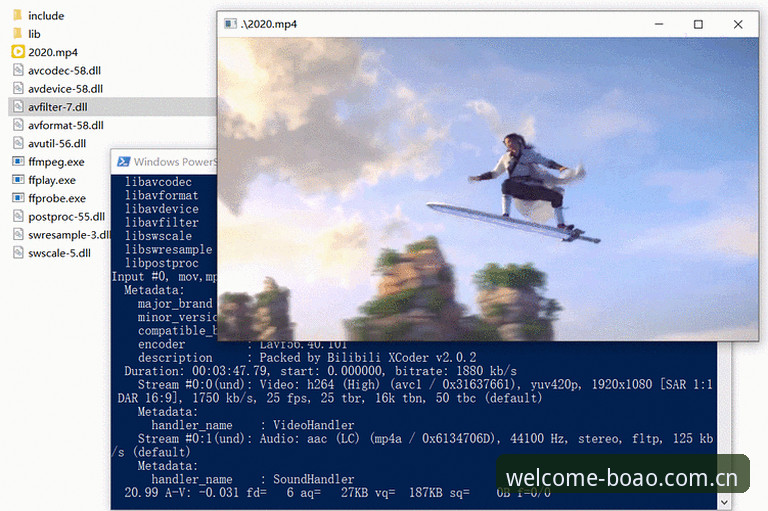The image size is (768, 511).
Task: Click the .\2020.mp4 window title
Action: [269, 24]
